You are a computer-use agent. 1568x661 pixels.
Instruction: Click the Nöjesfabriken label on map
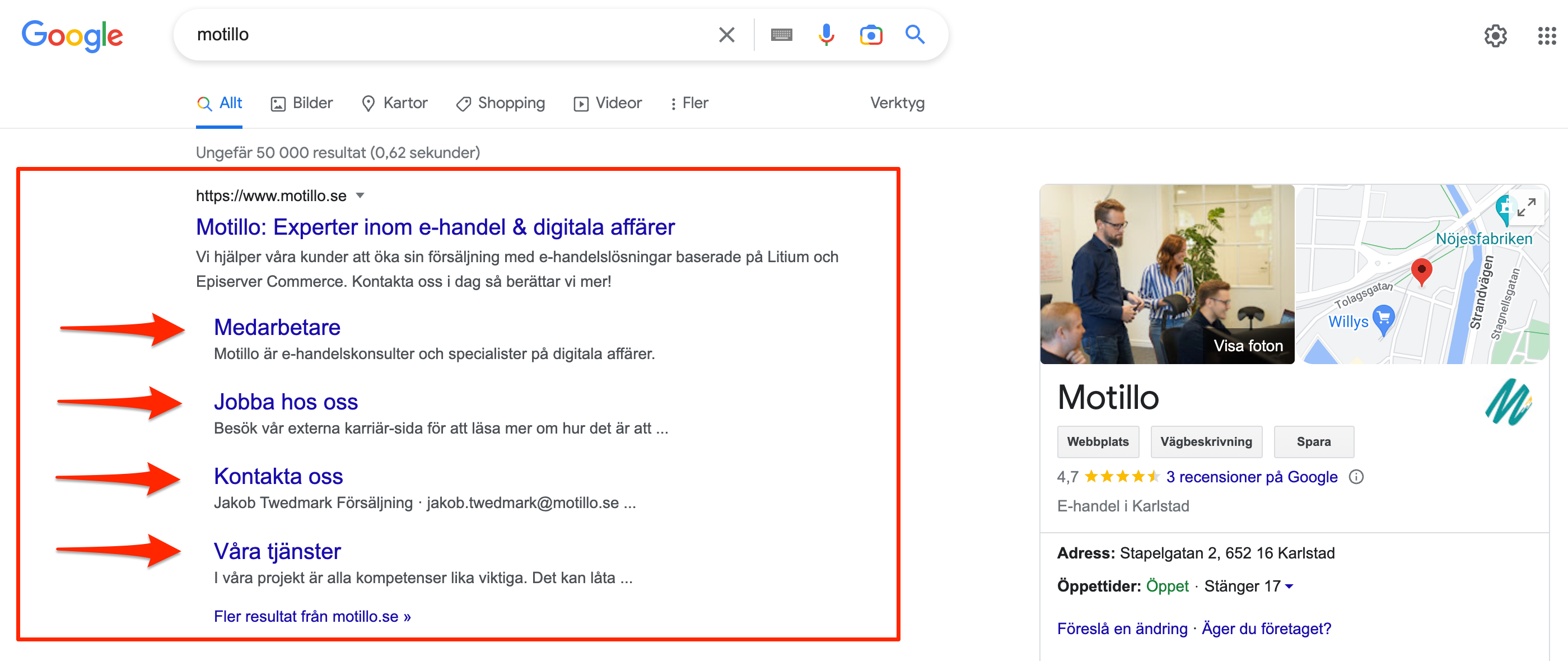1483,239
